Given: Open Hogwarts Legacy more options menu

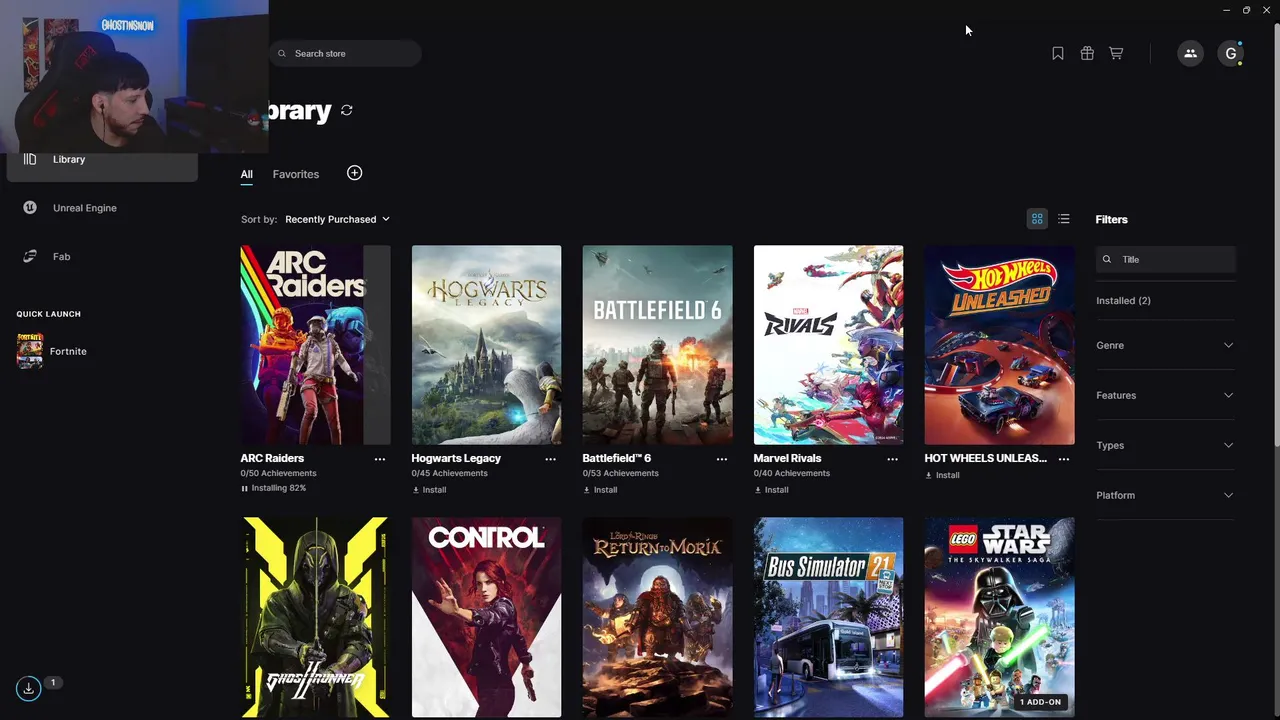Looking at the screenshot, I should coord(551,459).
